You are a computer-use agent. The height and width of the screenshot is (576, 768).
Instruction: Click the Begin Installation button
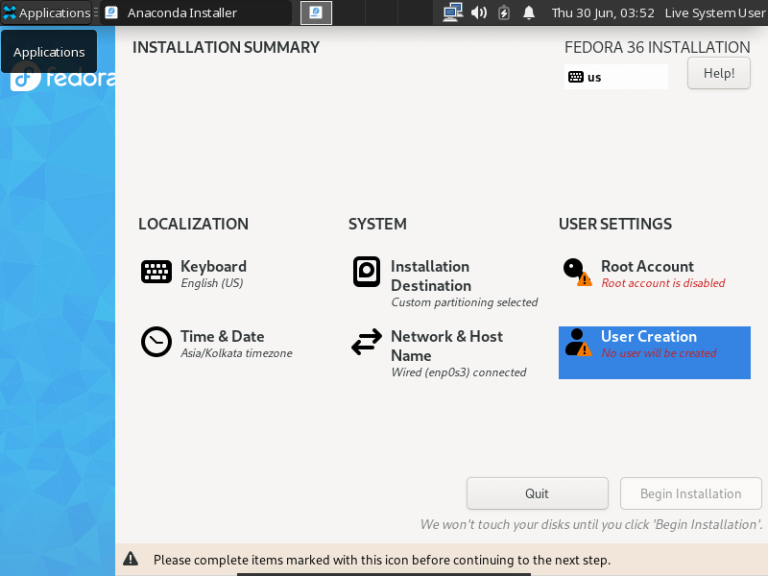(691, 493)
